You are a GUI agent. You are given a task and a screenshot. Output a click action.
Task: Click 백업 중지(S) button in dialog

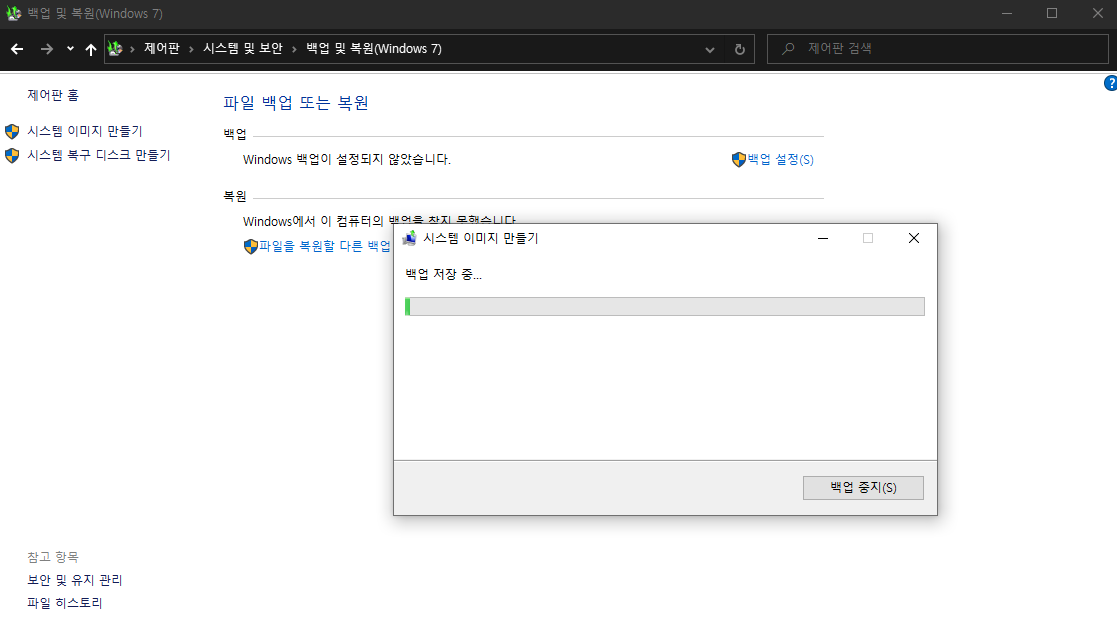coord(863,488)
